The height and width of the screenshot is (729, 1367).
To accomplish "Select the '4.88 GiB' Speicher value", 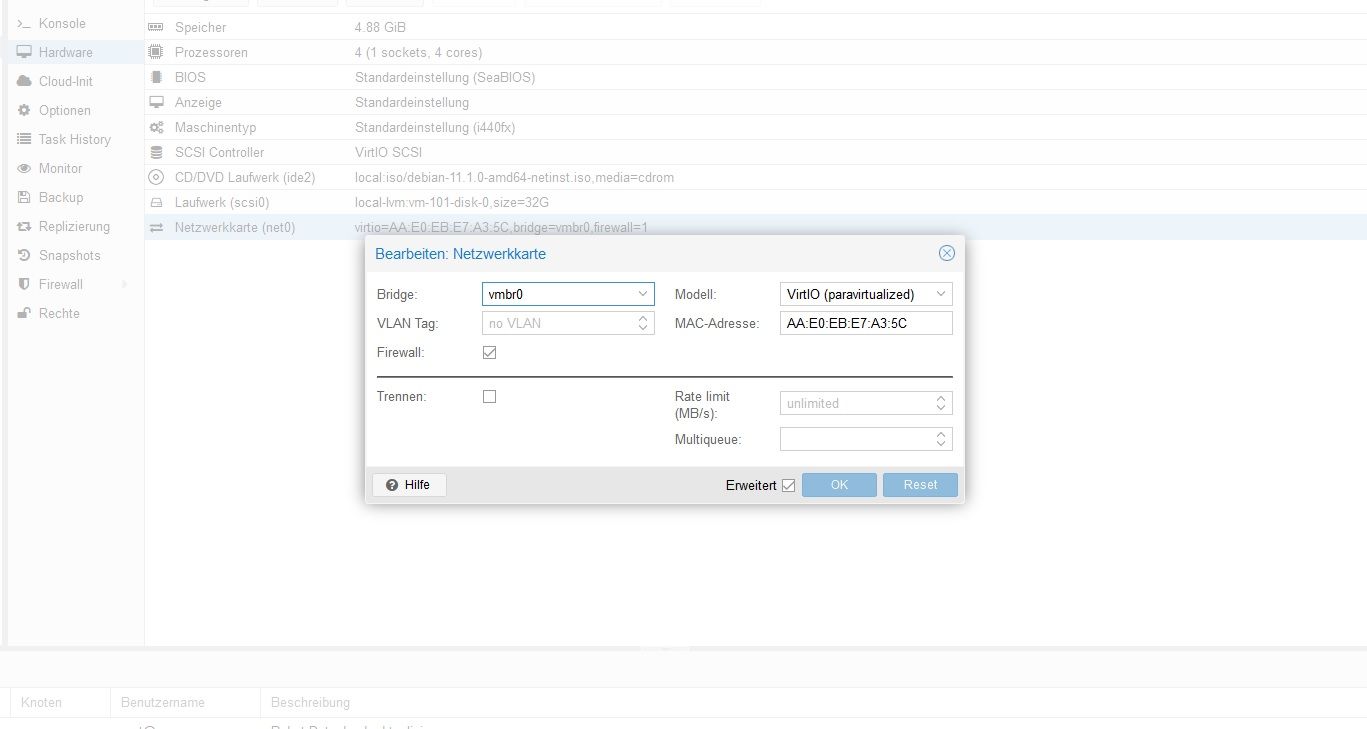I will (380, 27).
